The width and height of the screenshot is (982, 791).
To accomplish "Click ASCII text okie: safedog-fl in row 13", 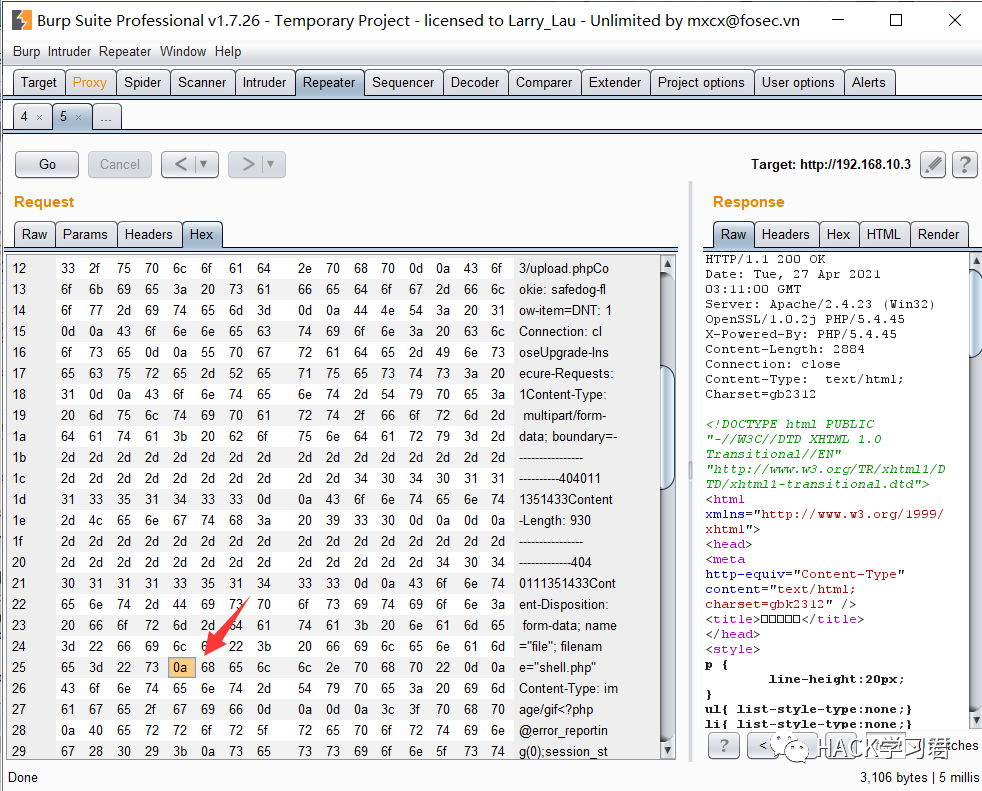I will [x=562, y=290].
